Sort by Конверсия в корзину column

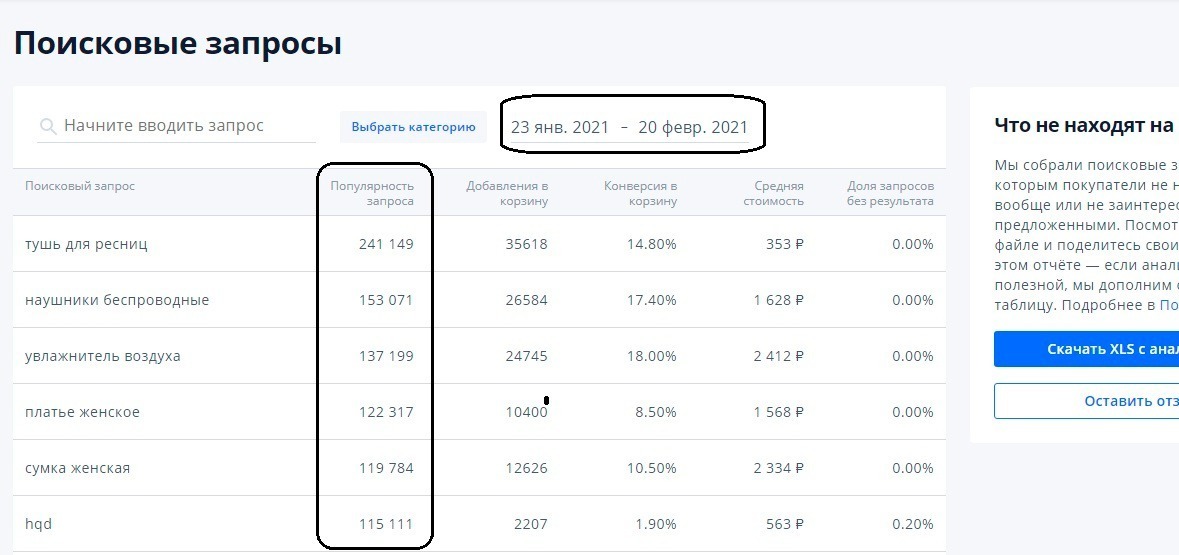(x=640, y=193)
